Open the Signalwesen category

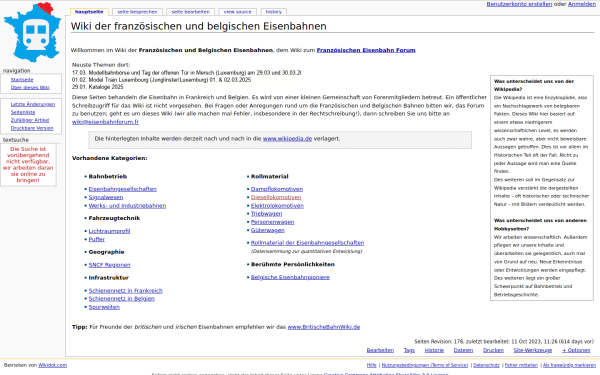(x=106, y=197)
